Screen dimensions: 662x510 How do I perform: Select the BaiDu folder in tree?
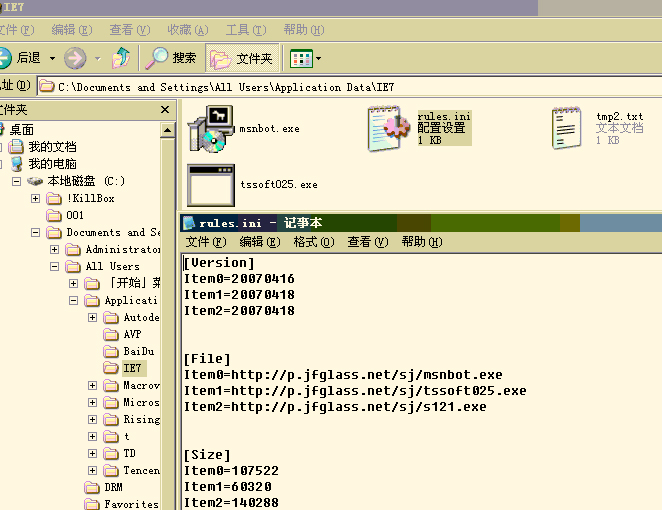[x=136, y=352]
